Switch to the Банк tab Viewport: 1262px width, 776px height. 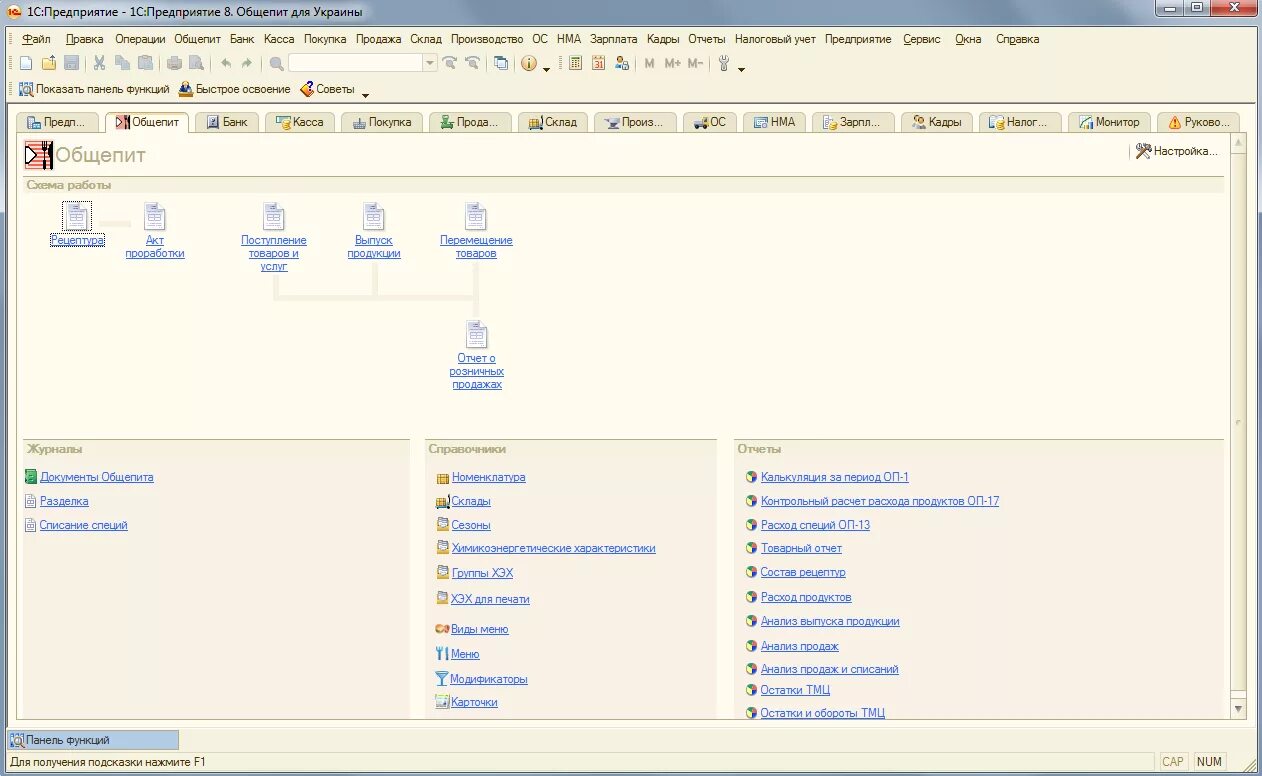pos(227,122)
